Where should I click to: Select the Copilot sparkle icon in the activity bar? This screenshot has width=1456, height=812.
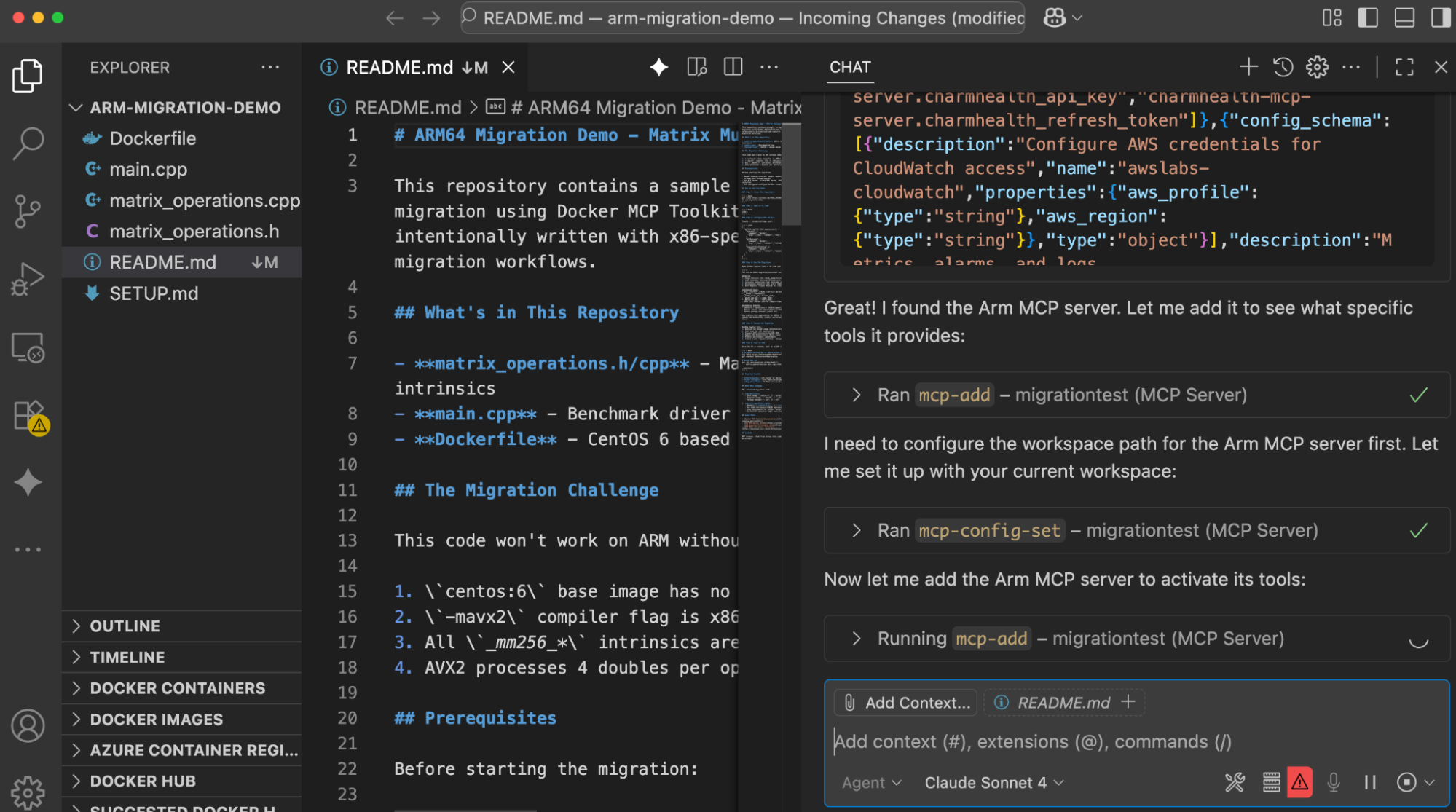coord(28,481)
